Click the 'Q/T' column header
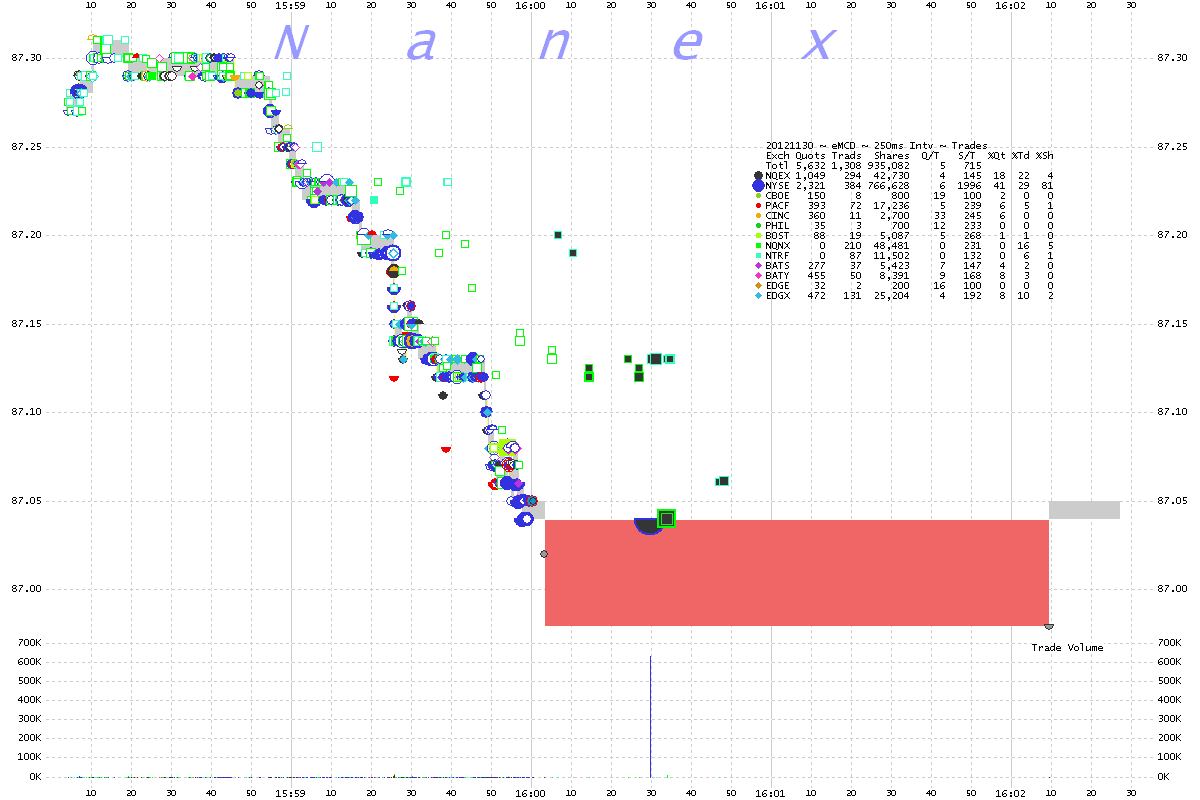The width and height of the screenshot is (1200, 800). point(930,156)
